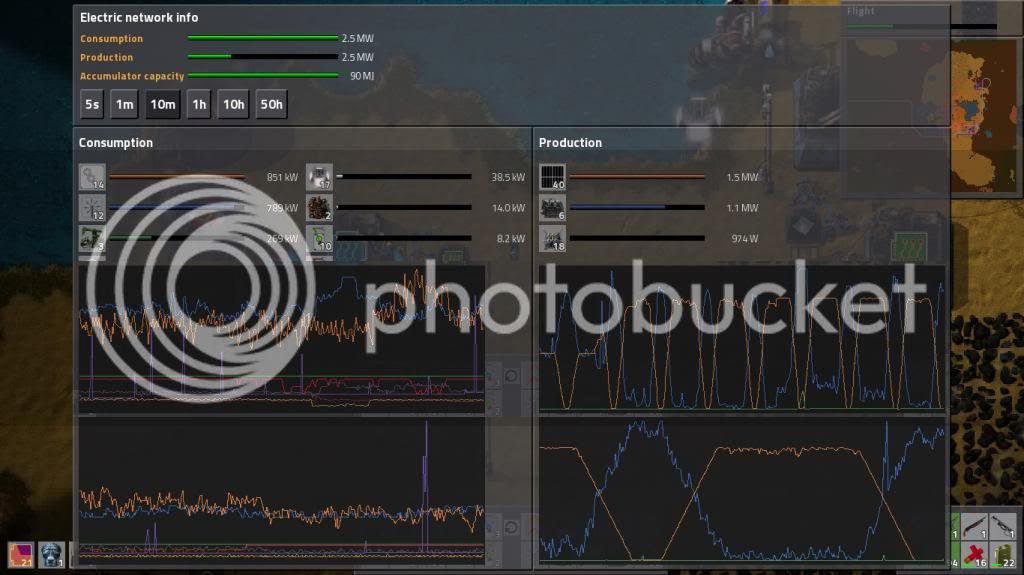Click the orange-purple item slot (21)
This screenshot has height=575, width=1024.
pyautogui.click(x=21, y=555)
